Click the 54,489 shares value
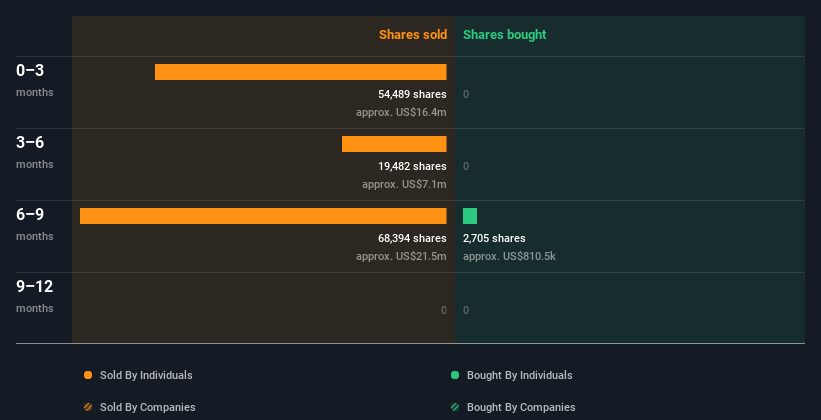Screen dimensions: 821x420 [x=413, y=94]
